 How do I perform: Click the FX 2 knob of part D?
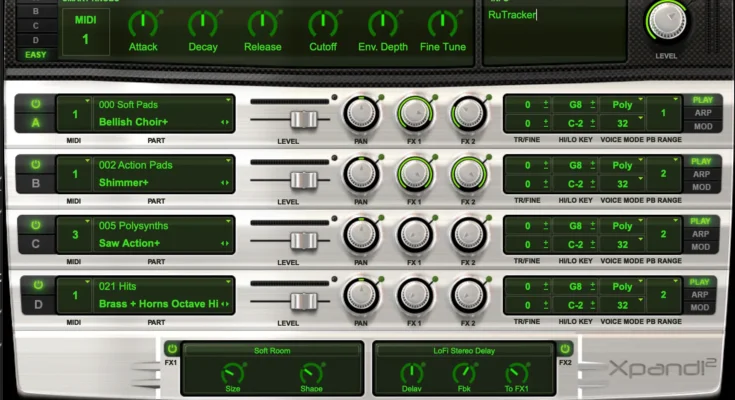click(467, 295)
